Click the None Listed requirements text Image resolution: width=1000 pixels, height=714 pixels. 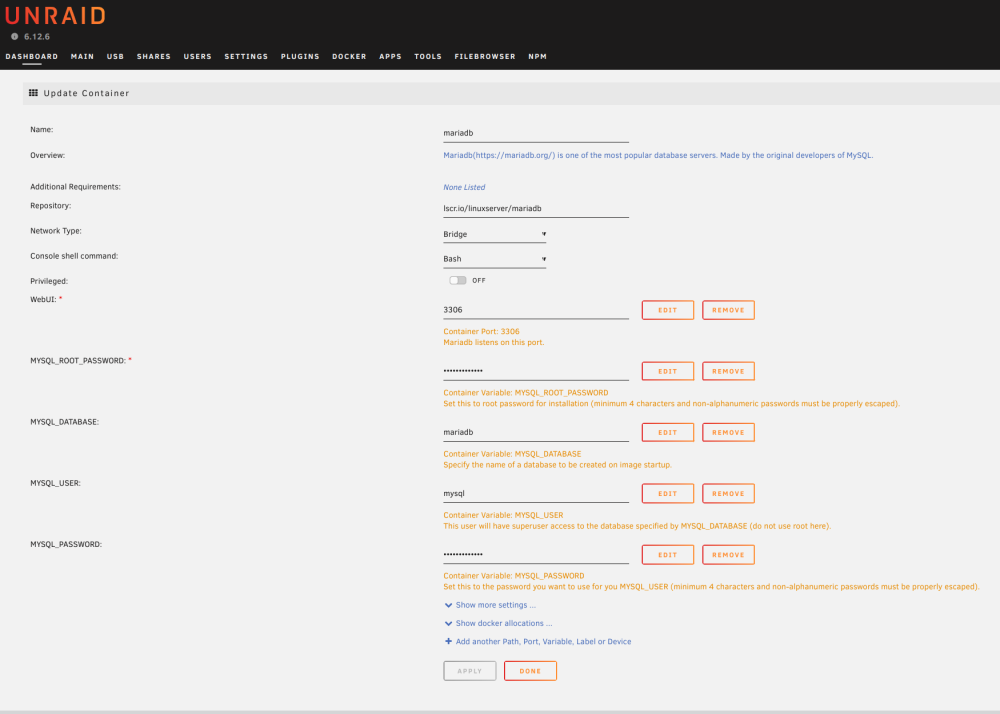(464, 187)
